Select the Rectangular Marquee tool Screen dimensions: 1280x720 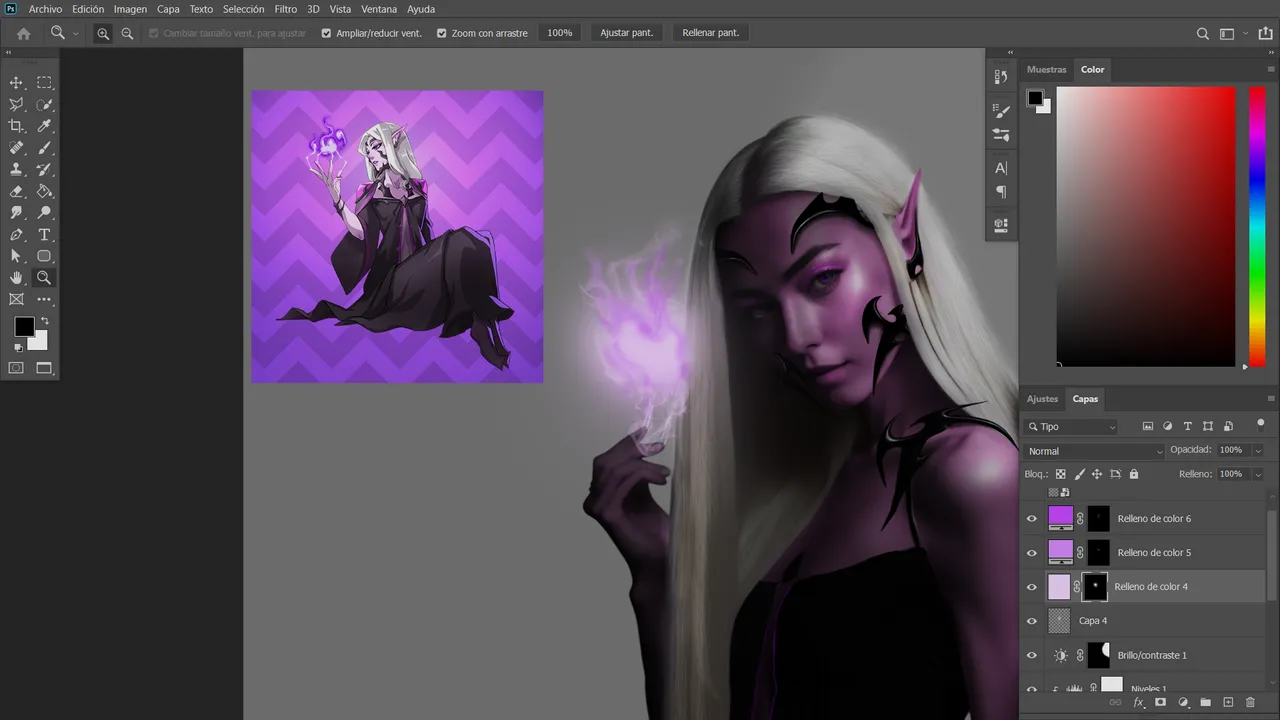coord(44,83)
